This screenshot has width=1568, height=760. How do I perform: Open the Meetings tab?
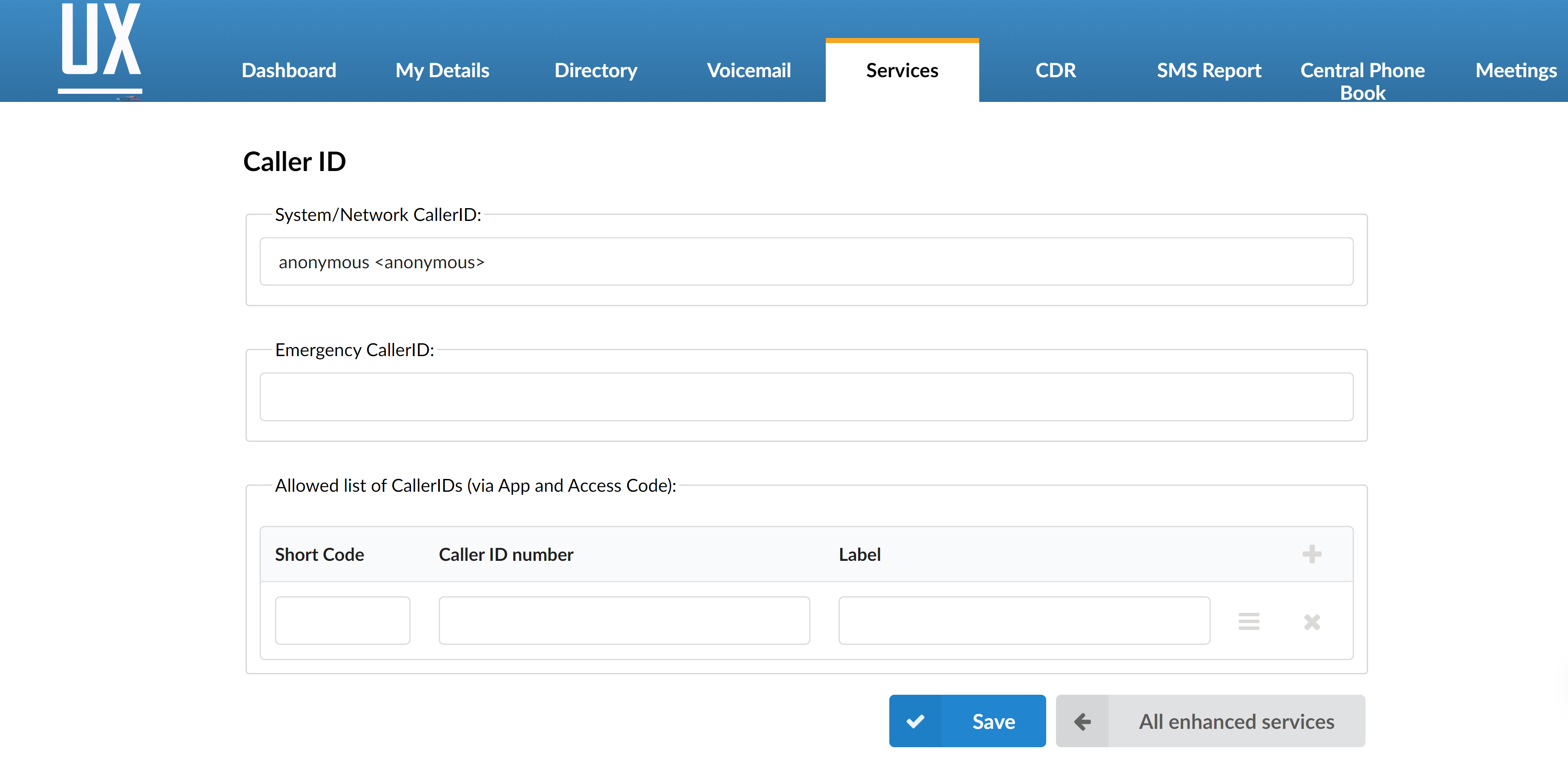point(1516,71)
